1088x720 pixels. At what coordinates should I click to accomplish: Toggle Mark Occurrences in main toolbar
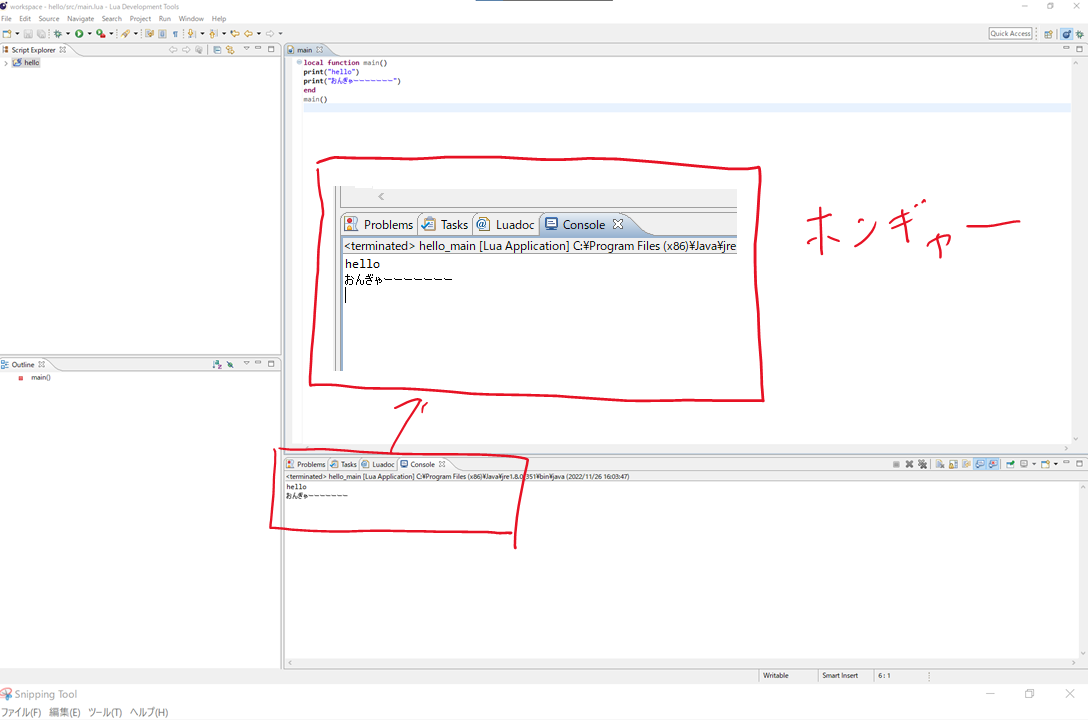pos(150,33)
